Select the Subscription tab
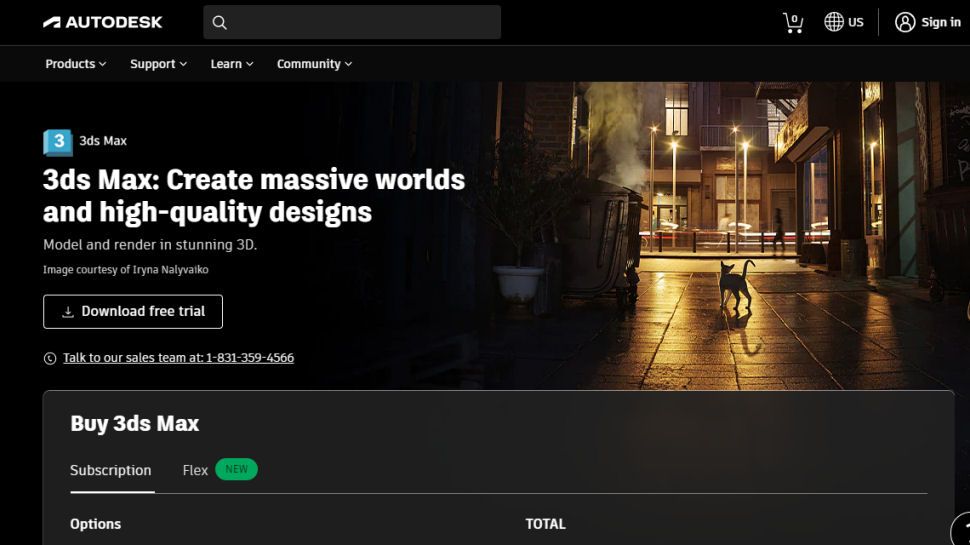The image size is (970, 545). pos(111,470)
